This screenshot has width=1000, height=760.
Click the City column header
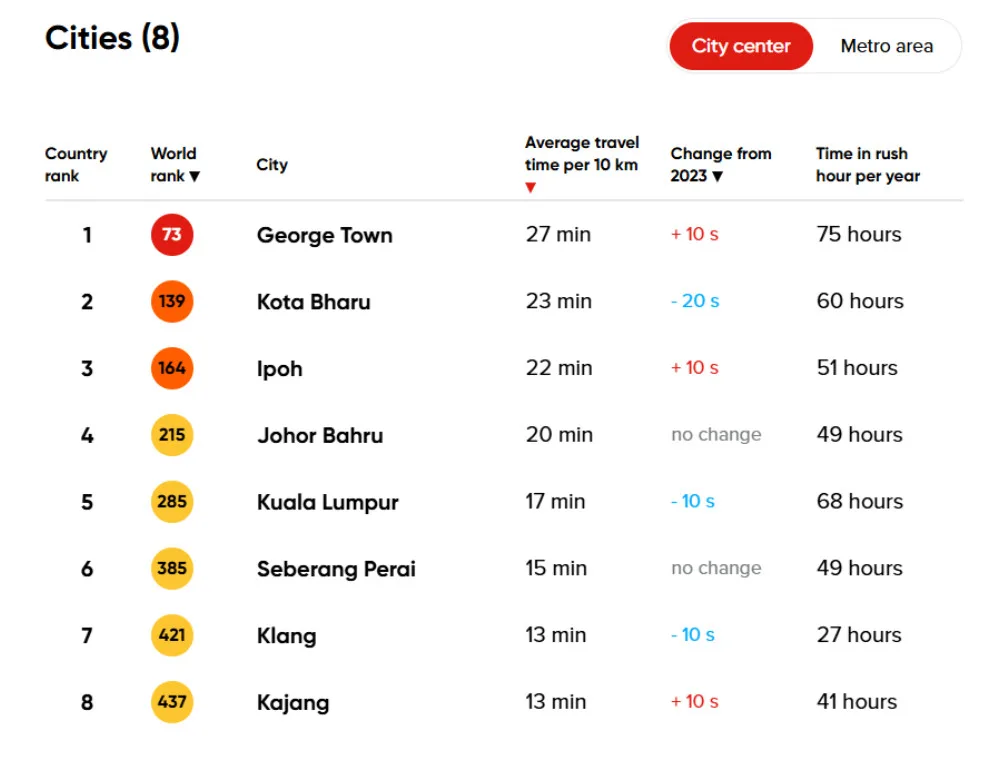pos(272,165)
